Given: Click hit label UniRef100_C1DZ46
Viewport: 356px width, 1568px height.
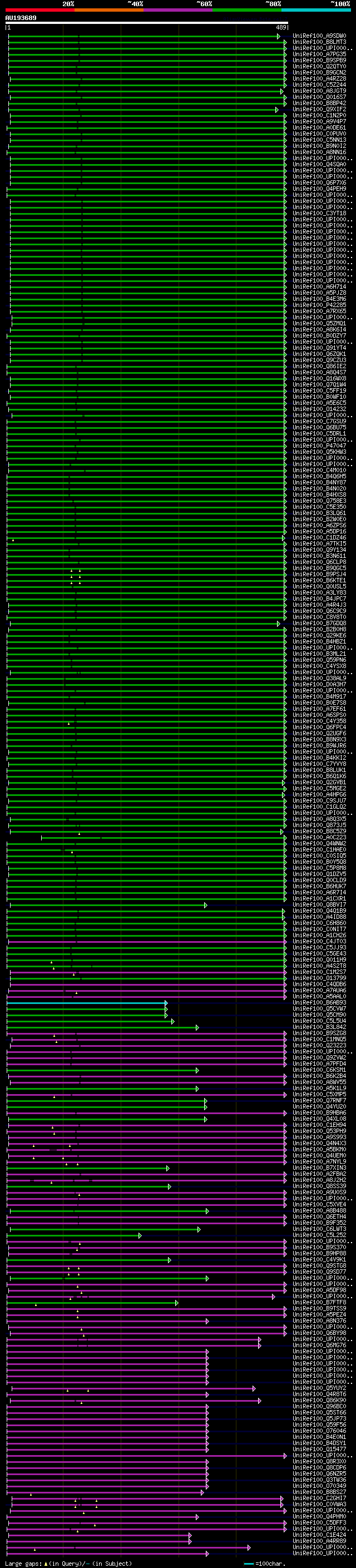Looking at the screenshot, I should pyautogui.click(x=319, y=537).
